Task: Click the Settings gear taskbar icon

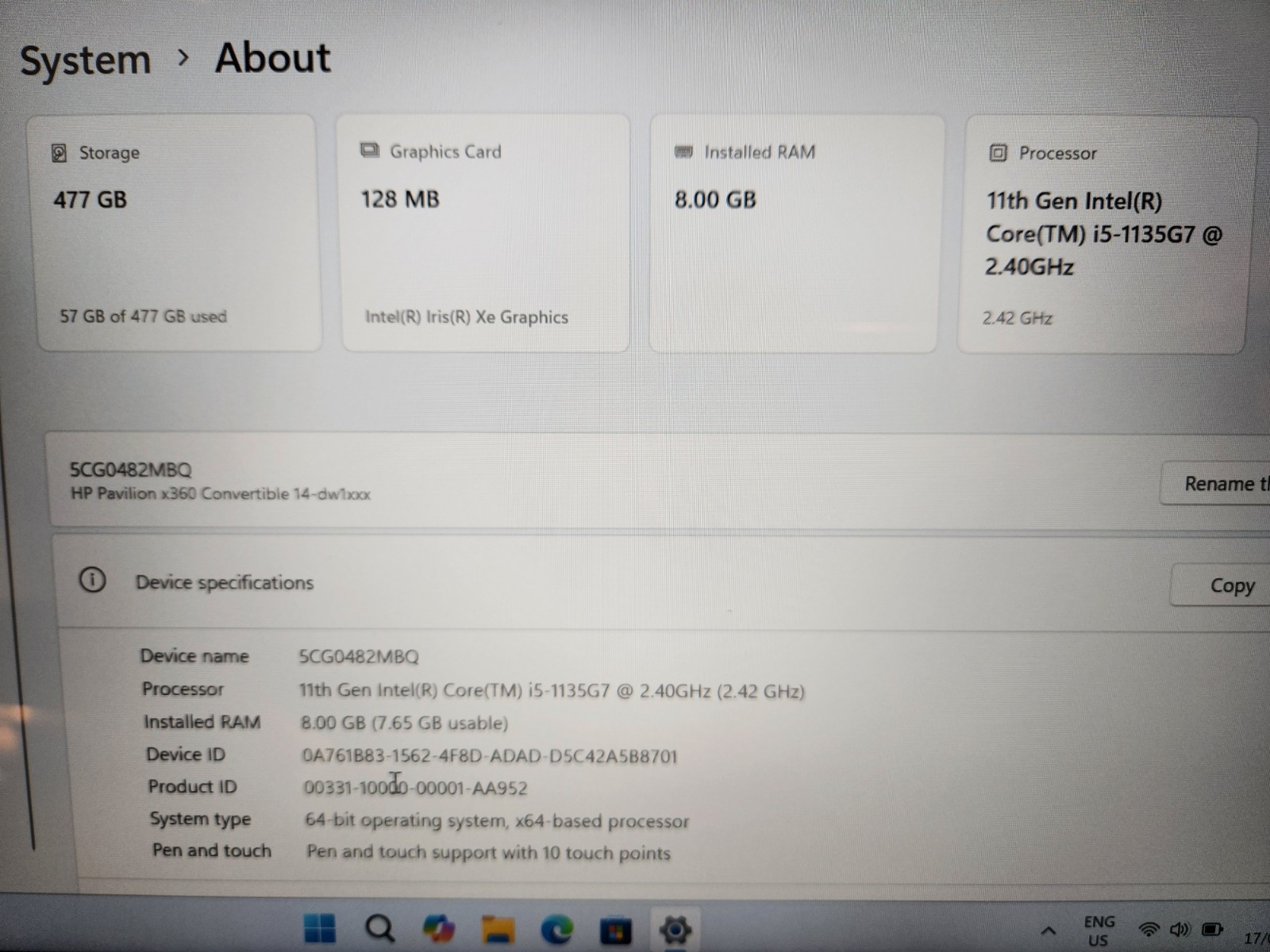Action: [x=675, y=929]
